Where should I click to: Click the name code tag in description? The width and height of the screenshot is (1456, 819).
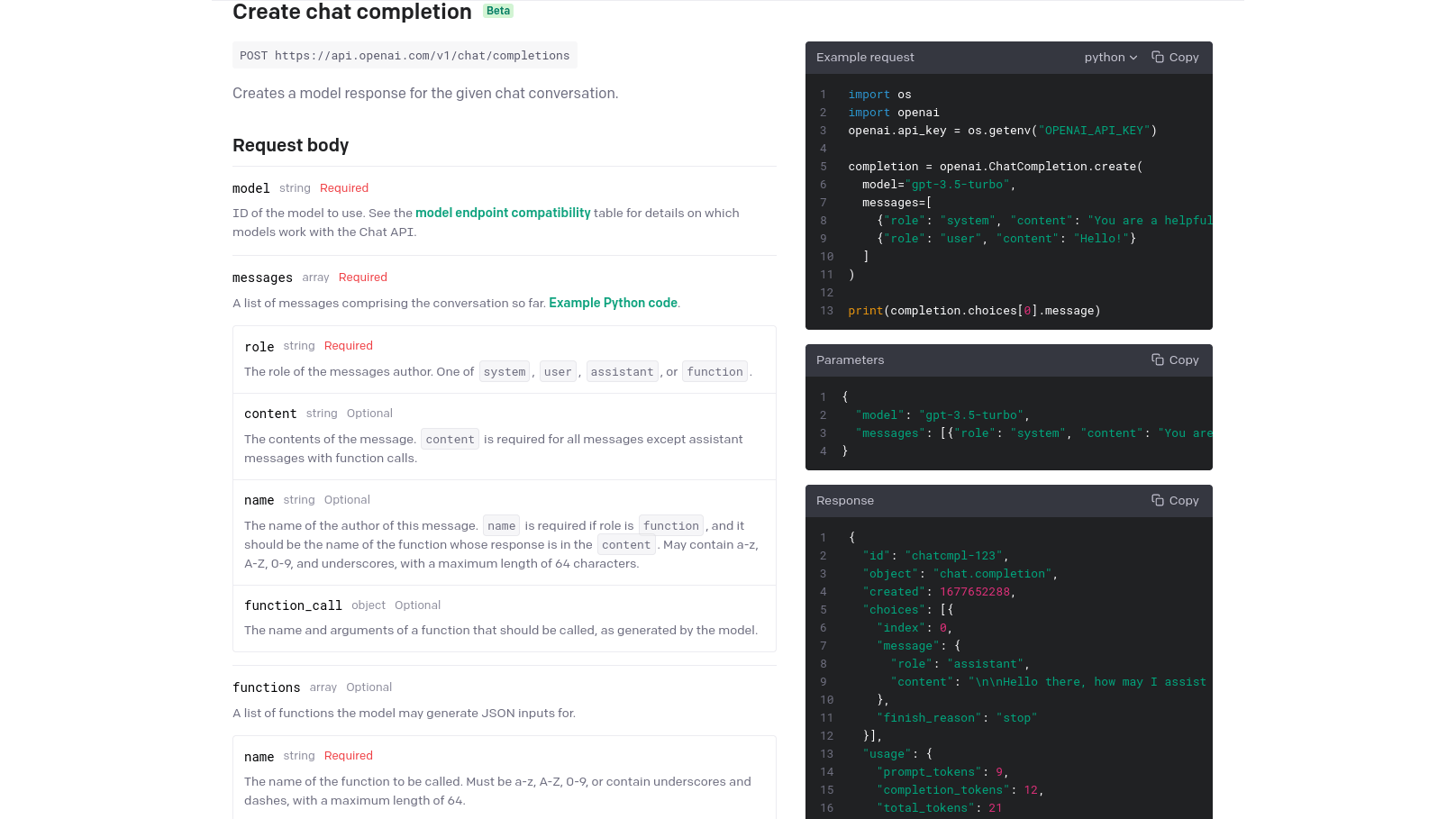(x=501, y=525)
